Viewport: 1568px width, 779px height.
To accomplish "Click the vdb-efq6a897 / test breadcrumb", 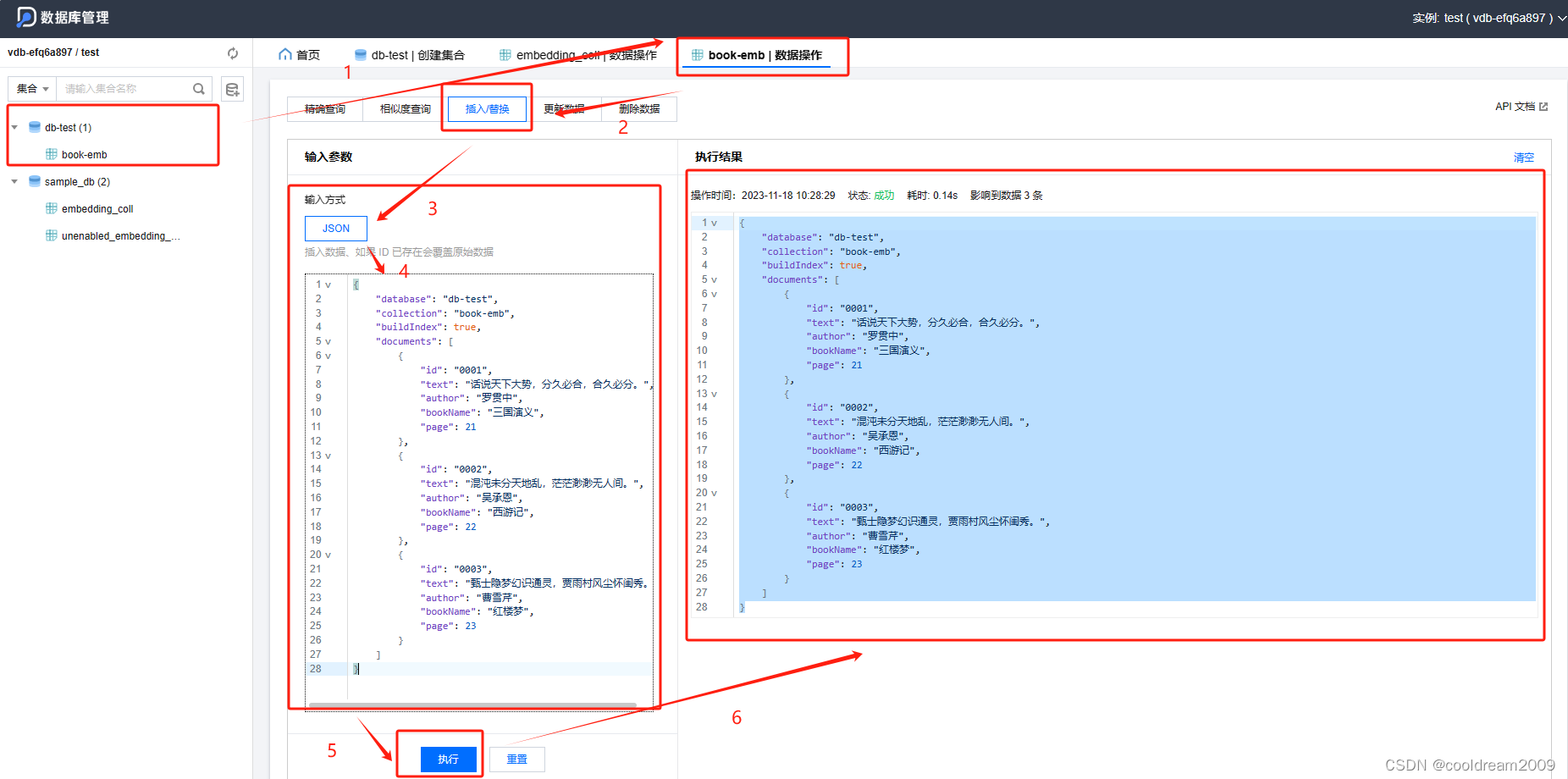I will coord(53,52).
